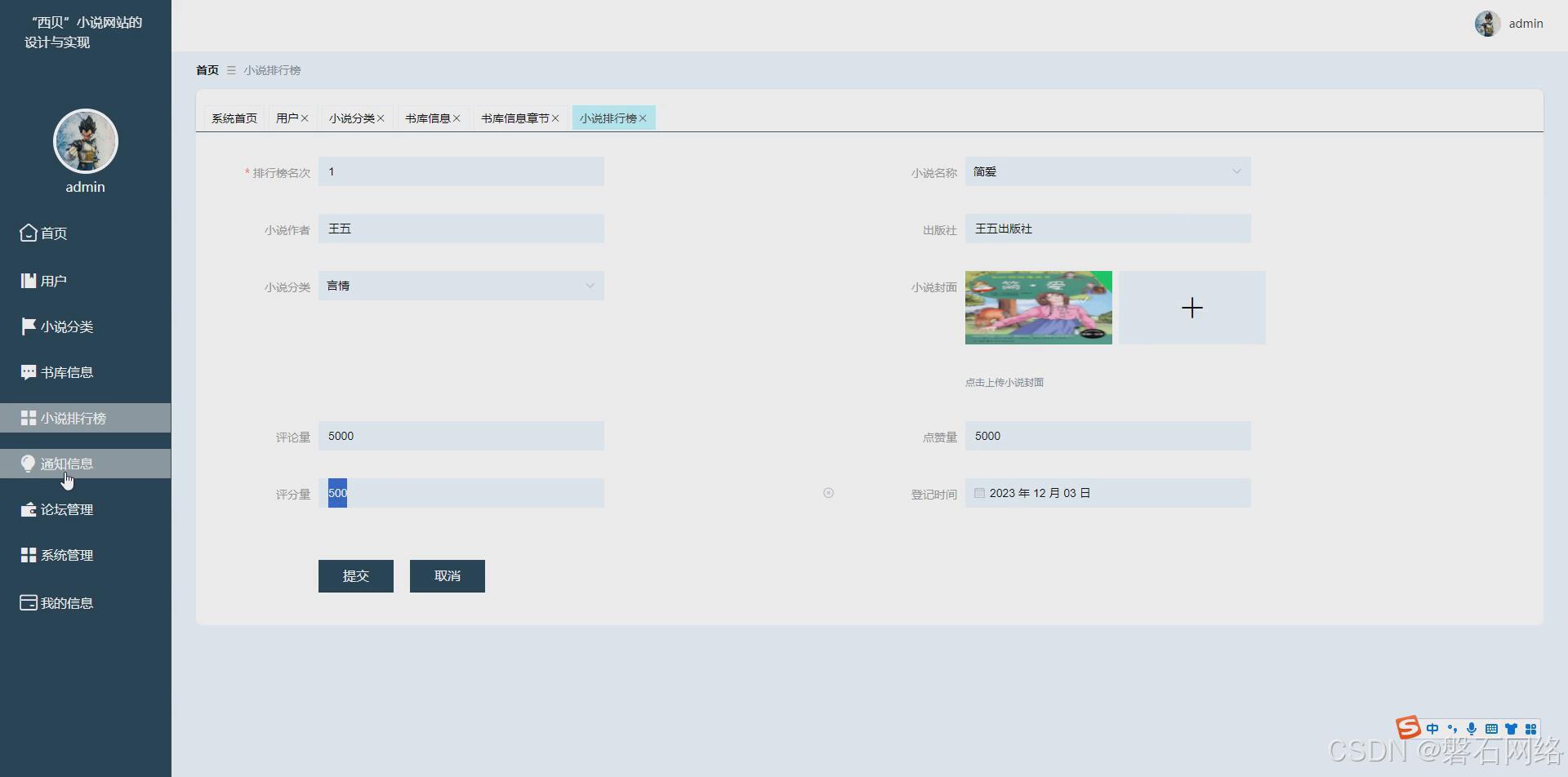Click the flag icon beside 小说分类
The width and height of the screenshot is (1568, 777).
tap(29, 326)
